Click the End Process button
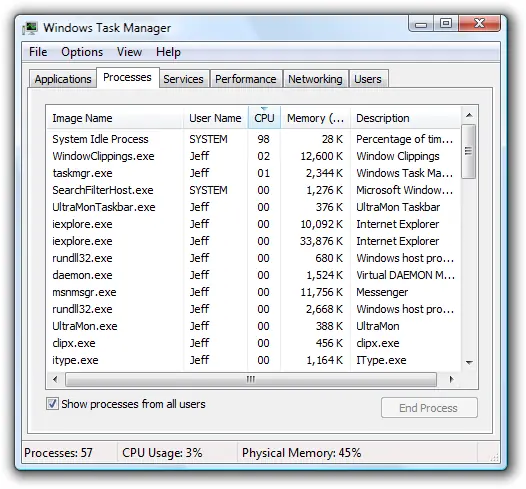The height and width of the screenshot is (489, 526). click(429, 408)
